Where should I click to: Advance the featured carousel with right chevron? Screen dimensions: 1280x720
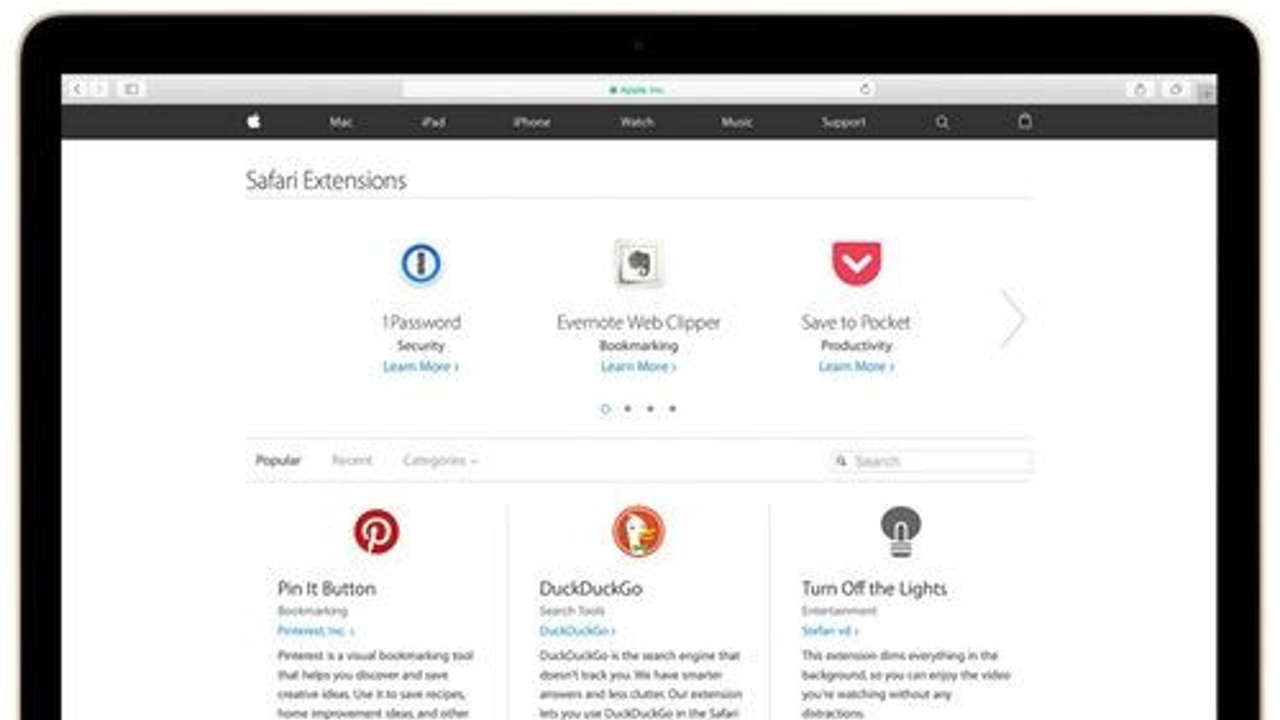(1013, 320)
